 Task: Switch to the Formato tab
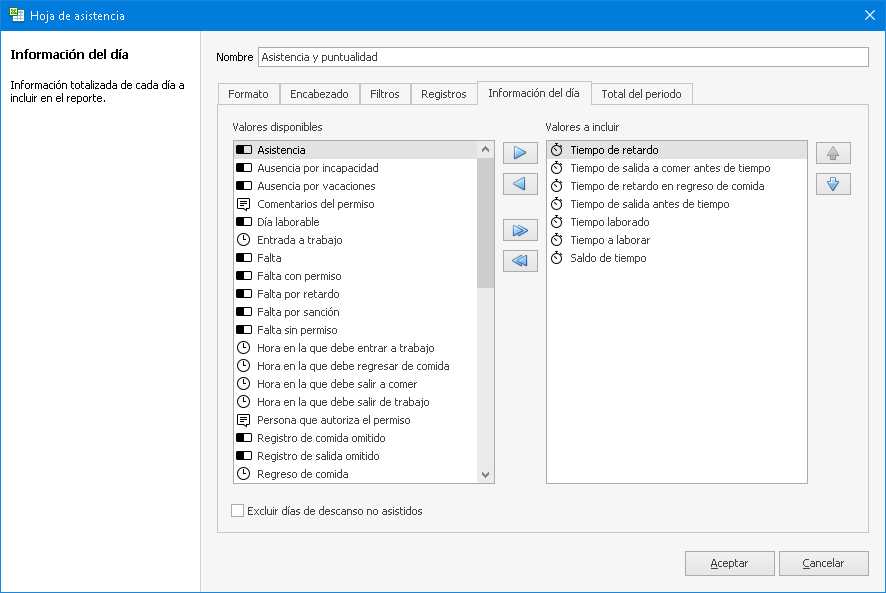[248, 94]
